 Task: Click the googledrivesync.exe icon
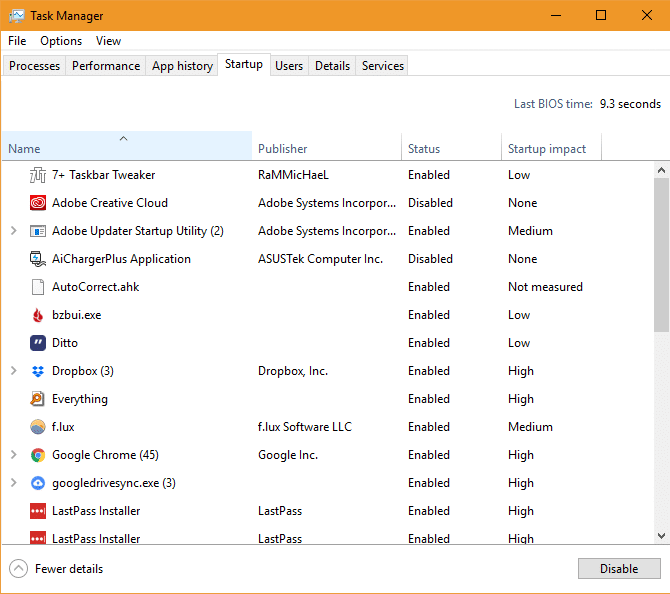(38, 483)
